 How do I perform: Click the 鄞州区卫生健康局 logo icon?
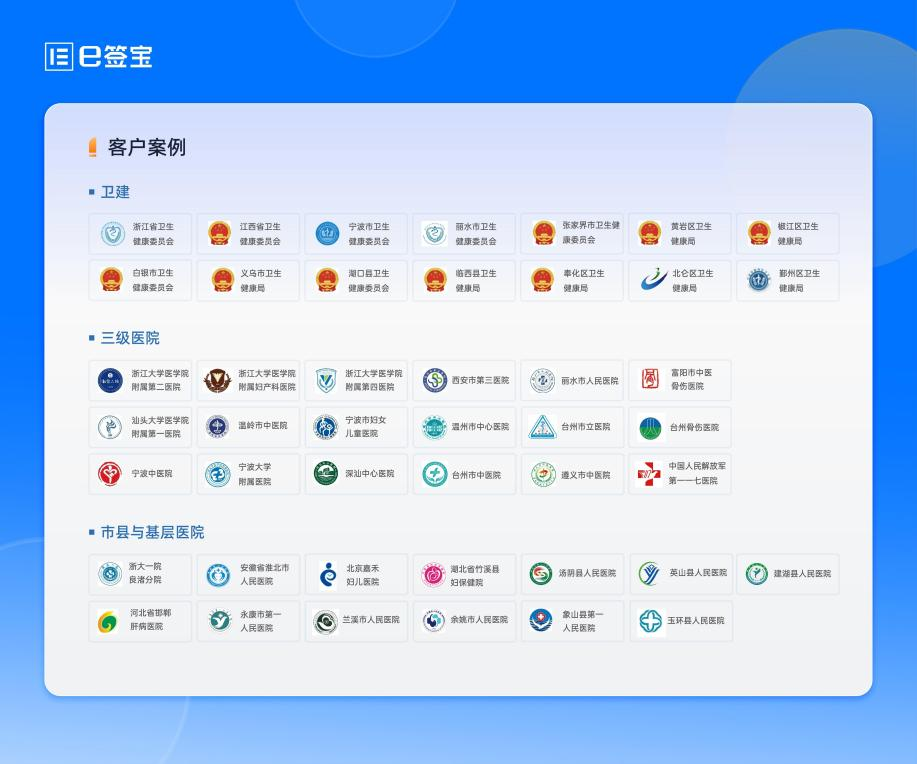[759, 280]
